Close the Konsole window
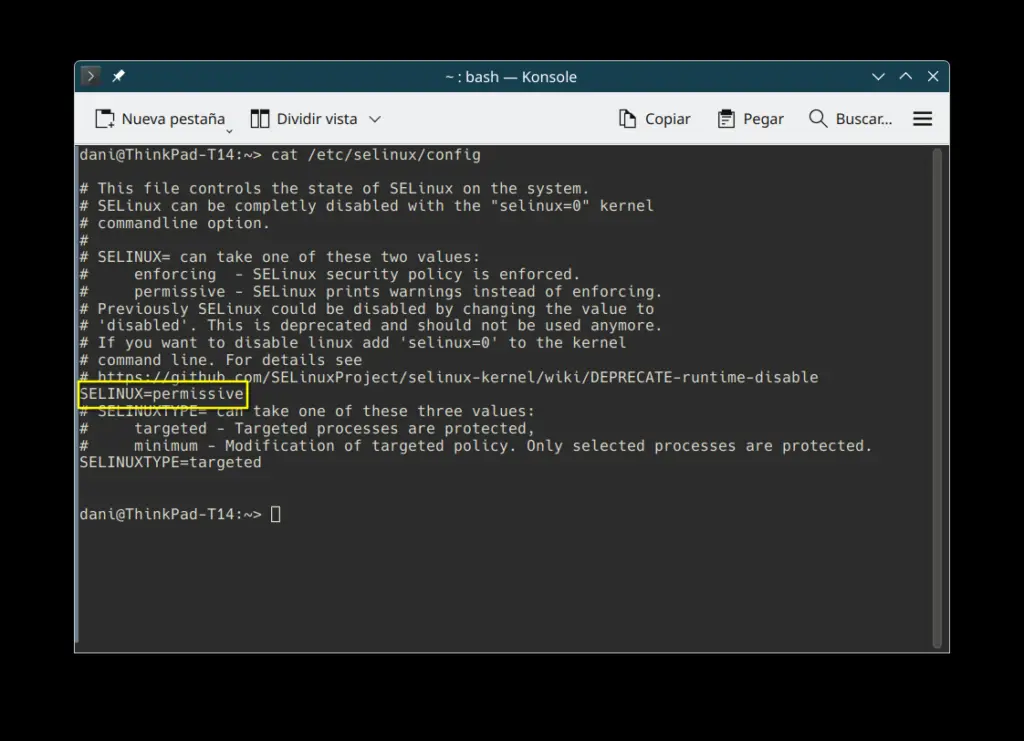The image size is (1024, 741). pos(932,77)
